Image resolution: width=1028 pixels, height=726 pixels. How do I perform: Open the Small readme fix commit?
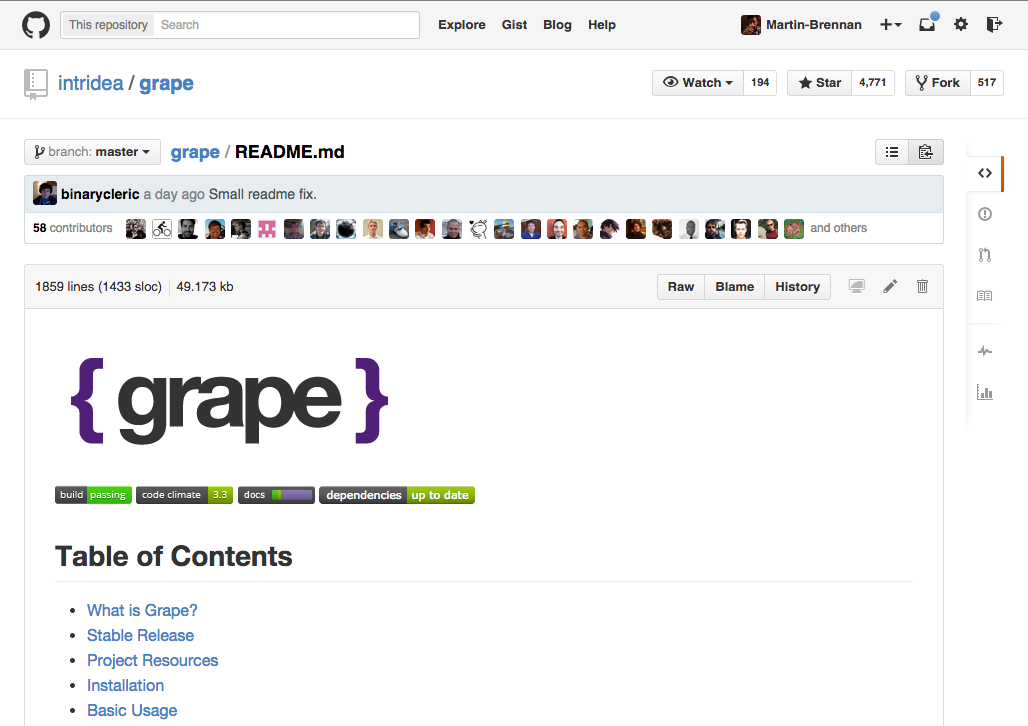[262, 194]
